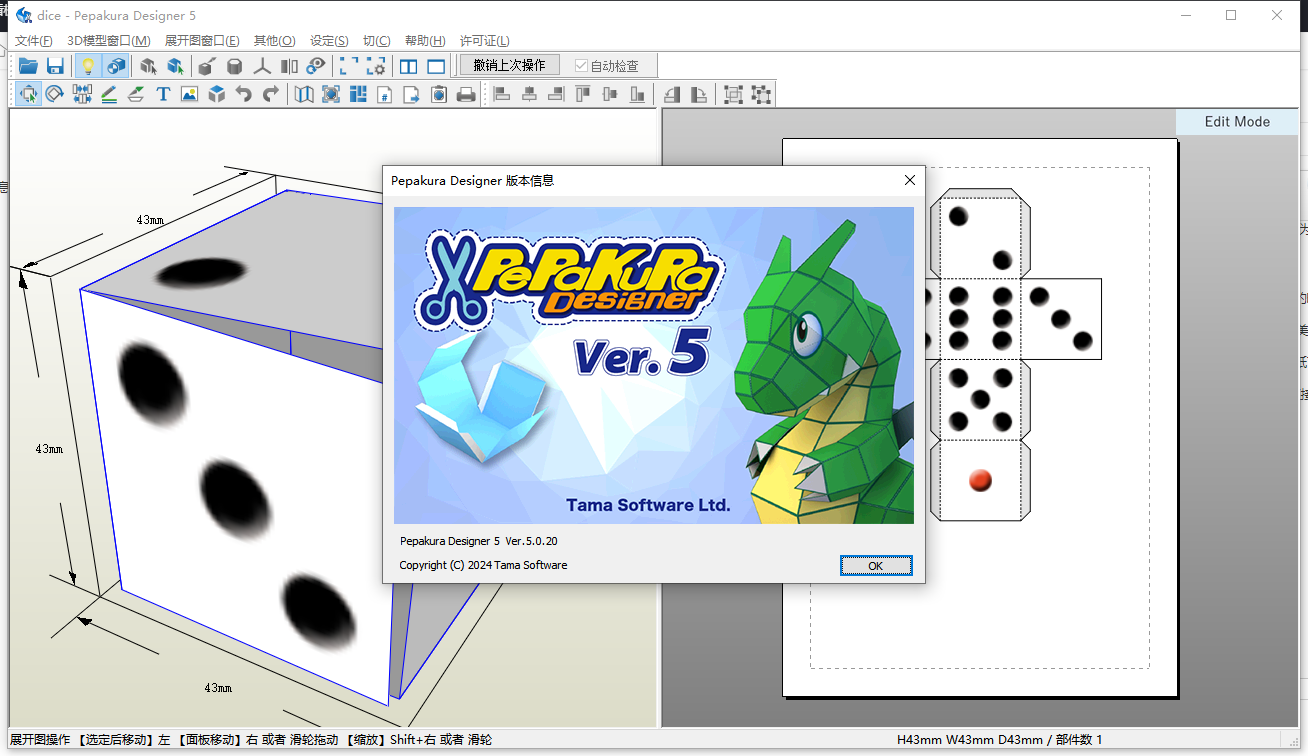
Task: Select the edge color pencil tool
Action: click(x=109, y=94)
